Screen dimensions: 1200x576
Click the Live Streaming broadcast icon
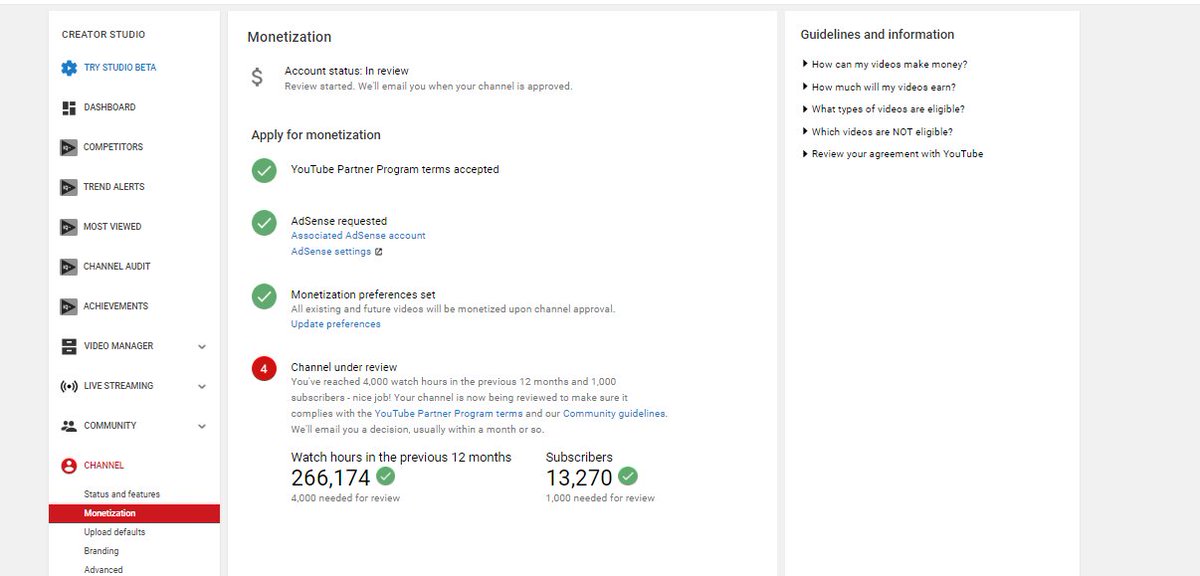pos(69,386)
